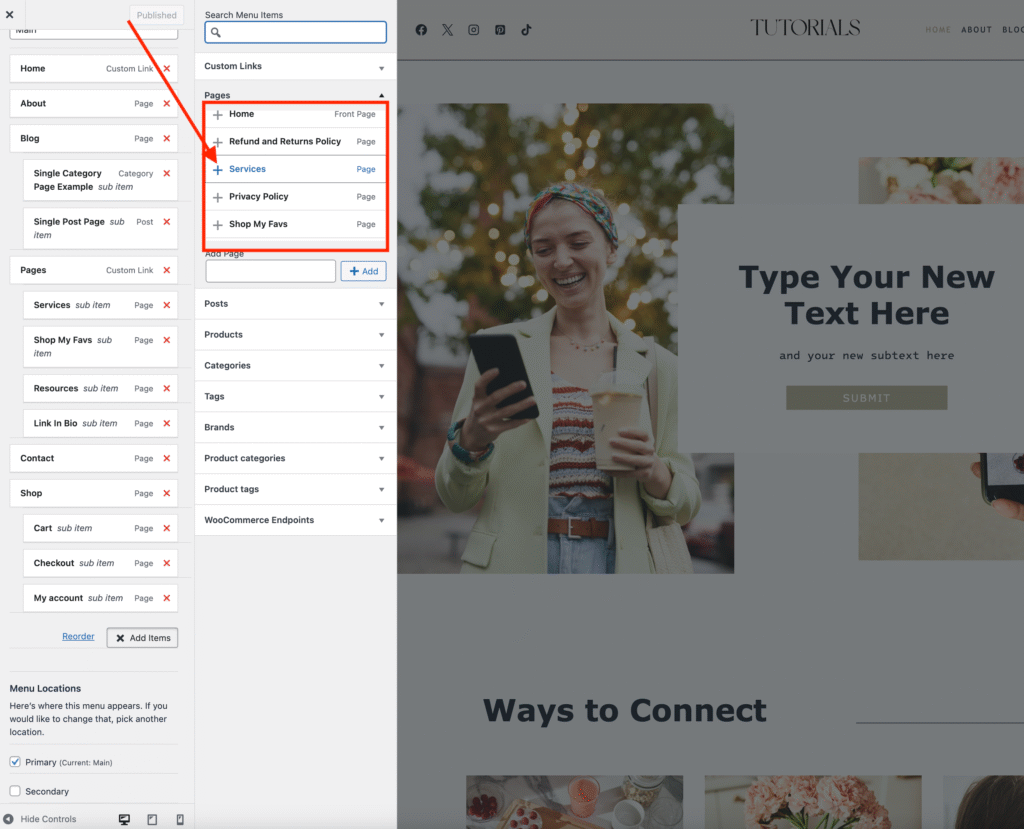
Task: Switch to tablet preview device icon
Action: [x=152, y=819]
